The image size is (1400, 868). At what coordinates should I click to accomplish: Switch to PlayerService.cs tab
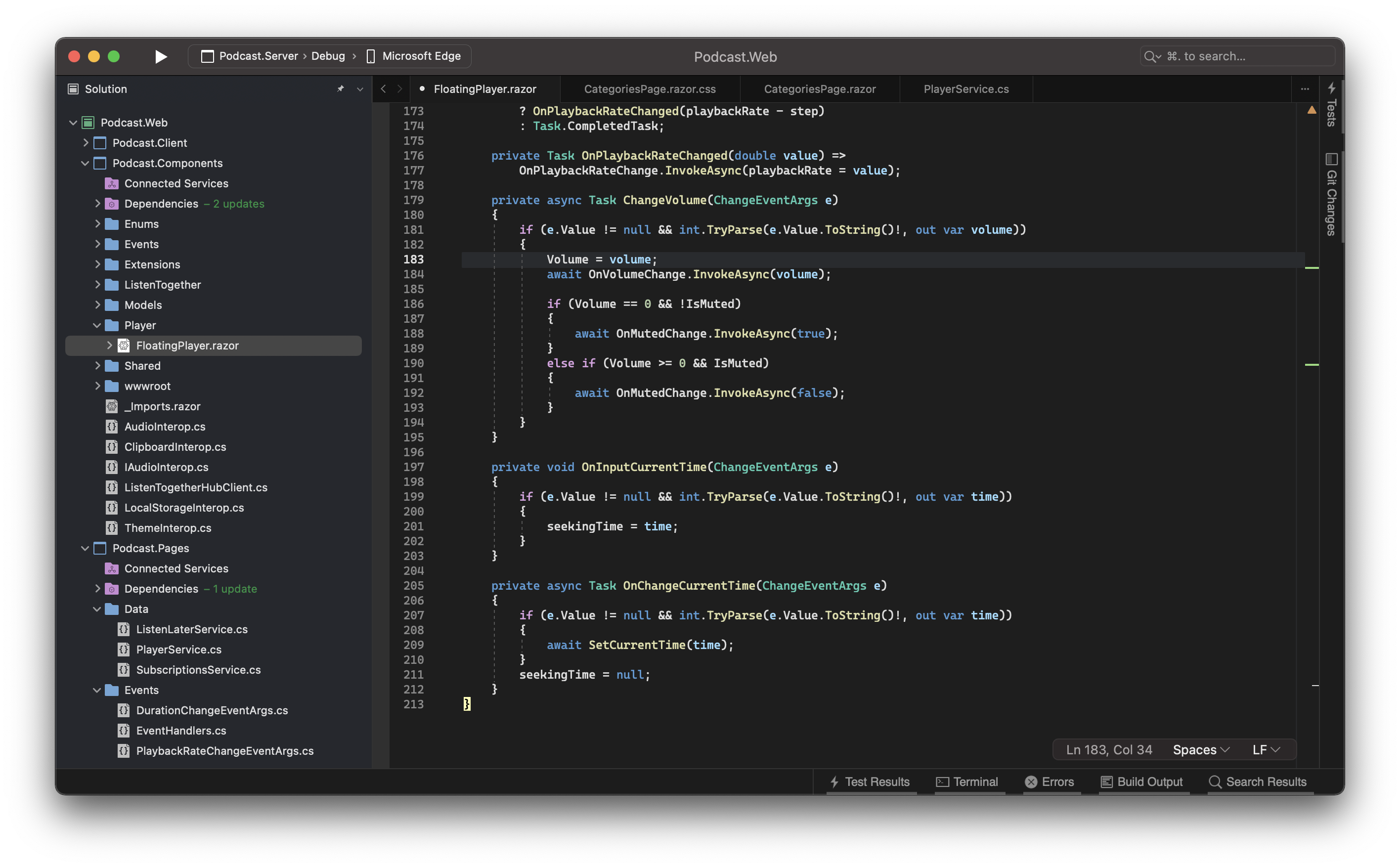[x=966, y=89]
